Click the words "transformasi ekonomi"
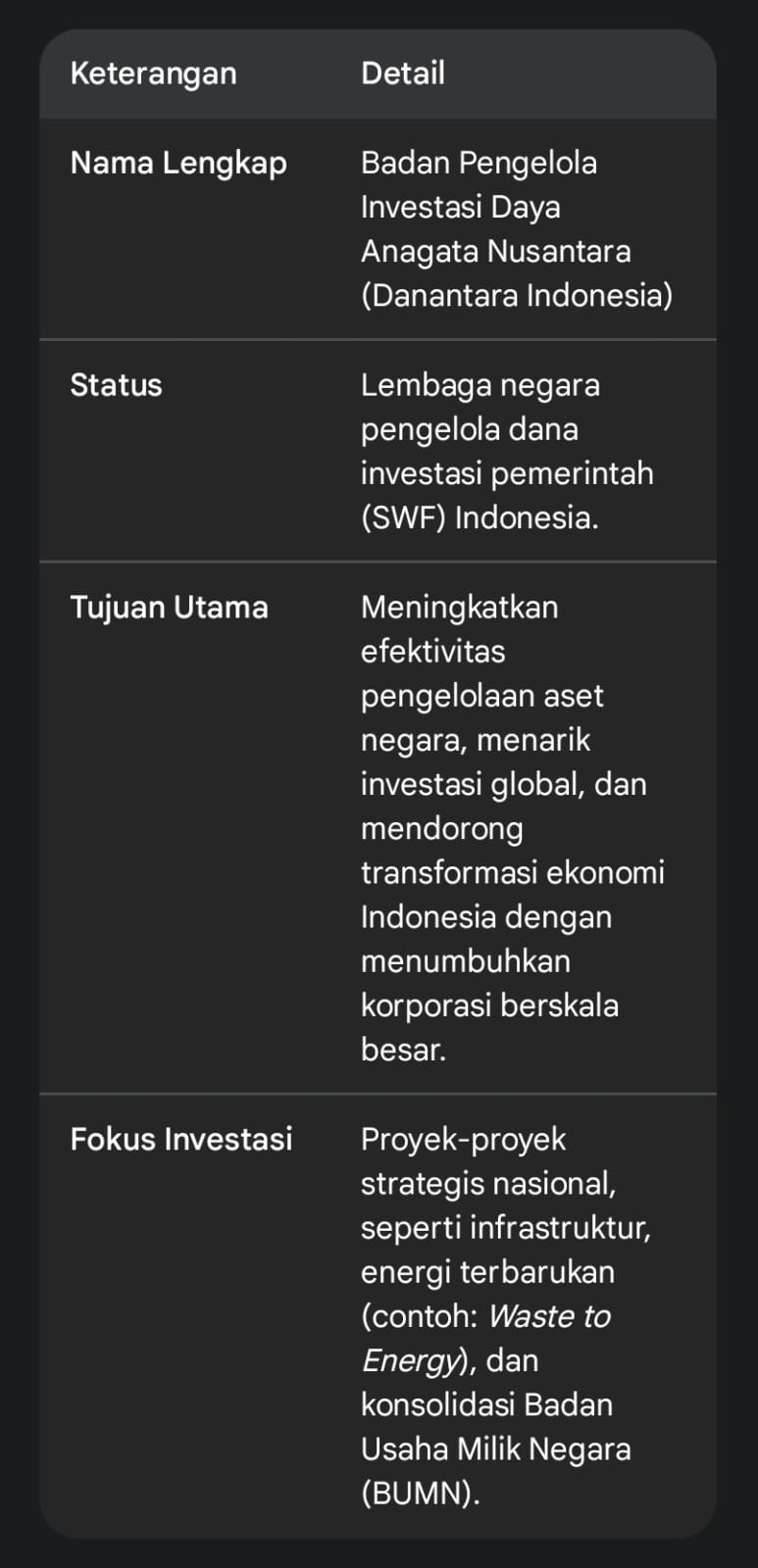Screen dimensions: 758x1568 point(512,872)
